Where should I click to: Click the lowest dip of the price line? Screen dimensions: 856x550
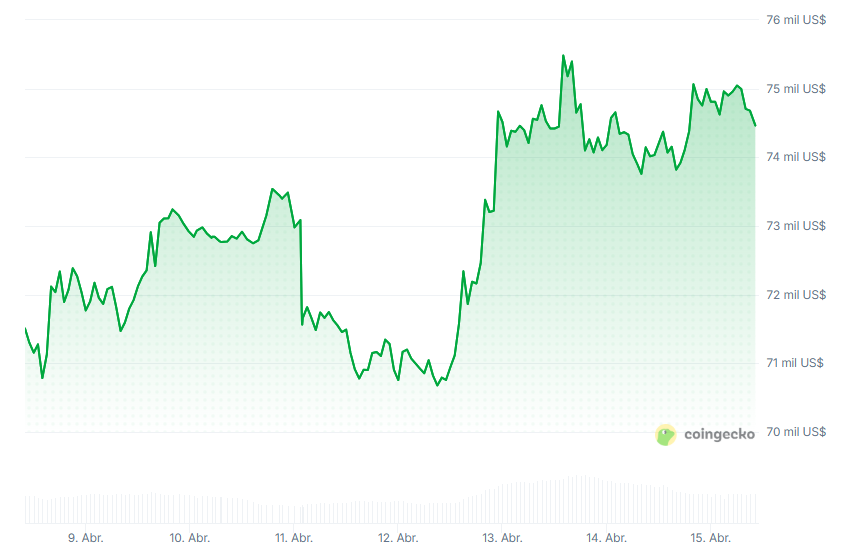(437, 385)
